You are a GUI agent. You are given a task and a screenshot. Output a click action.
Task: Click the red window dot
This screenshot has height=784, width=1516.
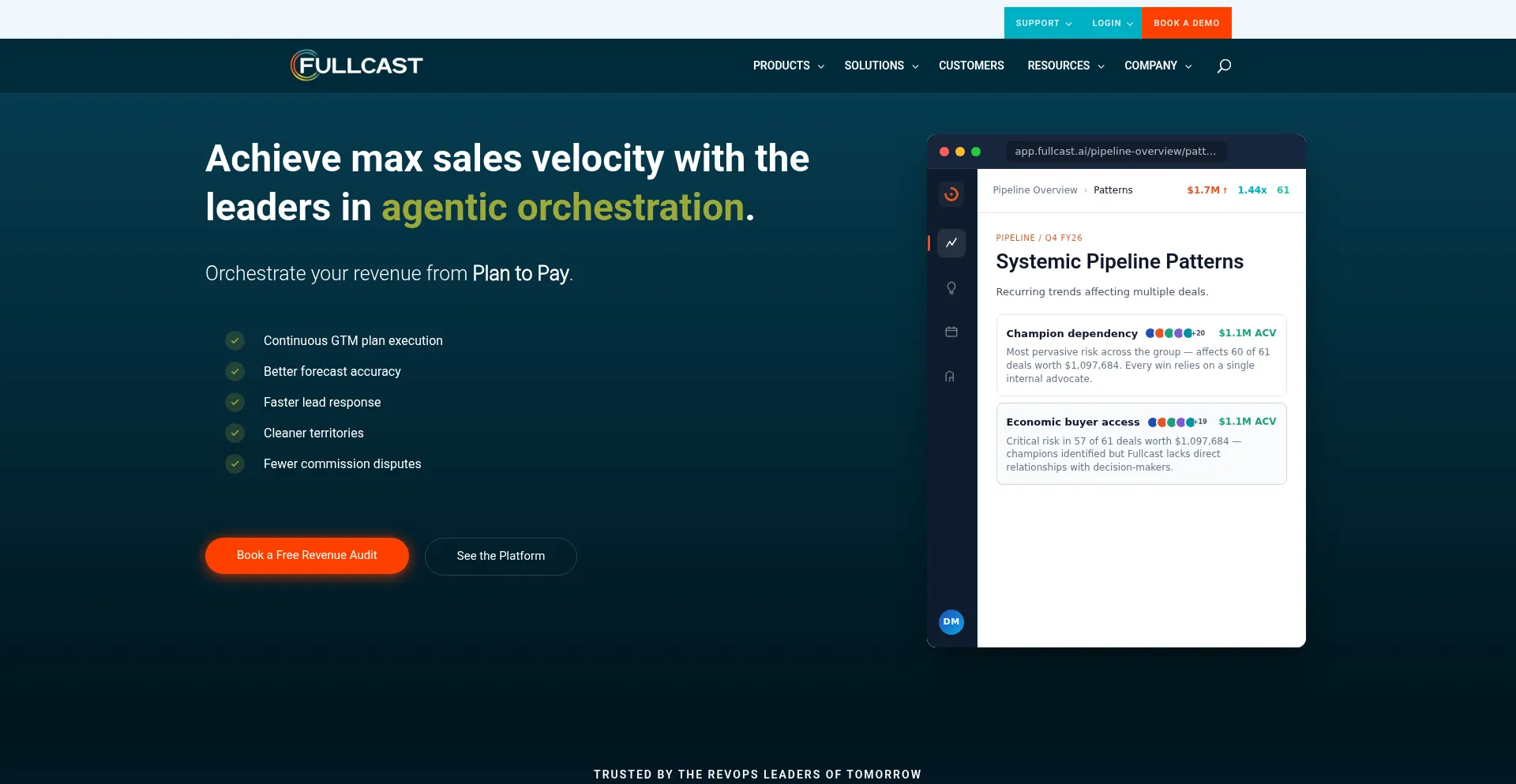pyautogui.click(x=944, y=152)
